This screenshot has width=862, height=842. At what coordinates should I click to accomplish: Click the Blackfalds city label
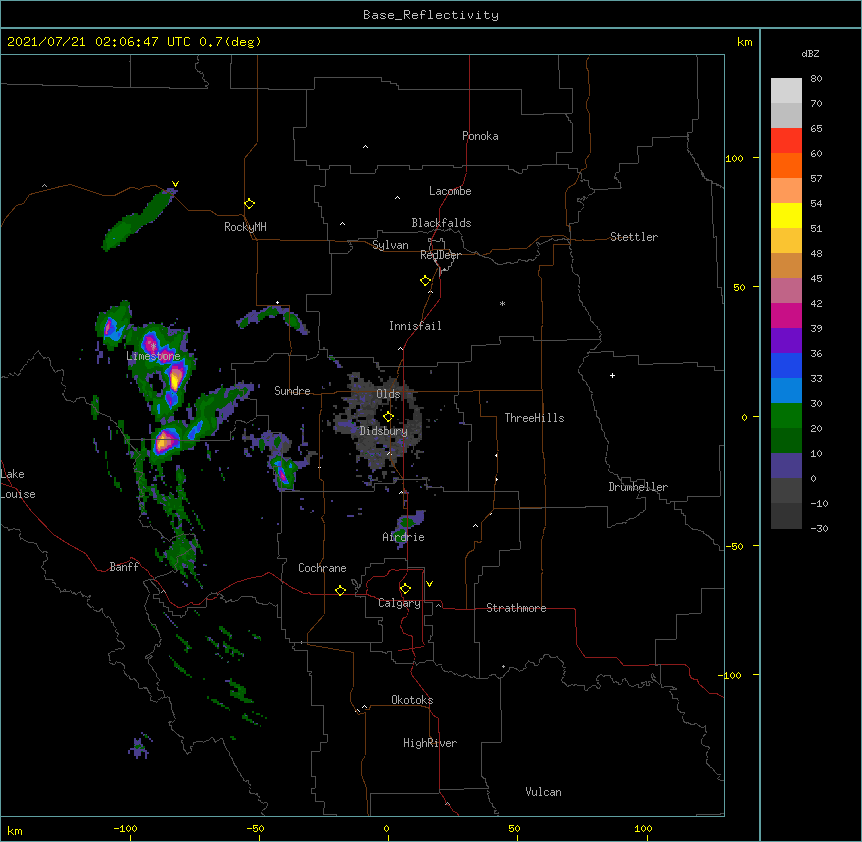(x=441, y=223)
